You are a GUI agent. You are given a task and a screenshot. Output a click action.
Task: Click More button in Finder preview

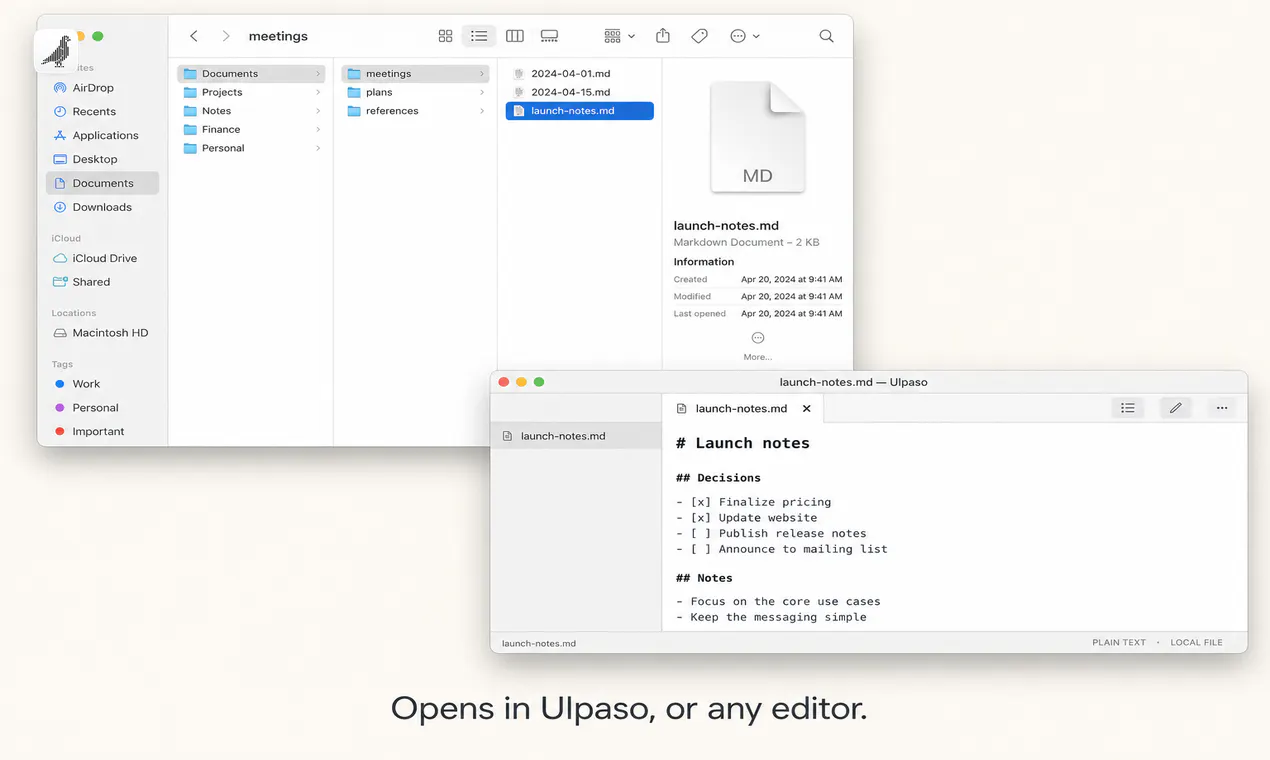757,345
